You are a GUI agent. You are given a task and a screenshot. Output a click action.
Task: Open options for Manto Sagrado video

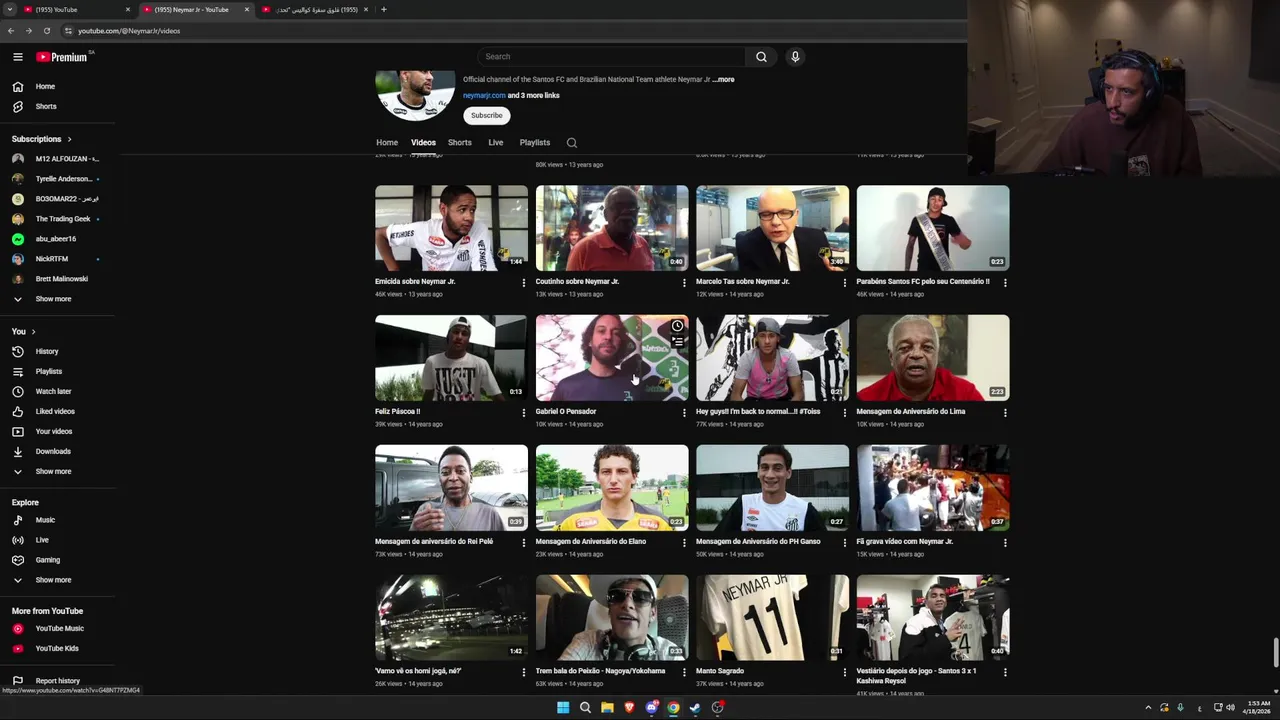point(845,673)
